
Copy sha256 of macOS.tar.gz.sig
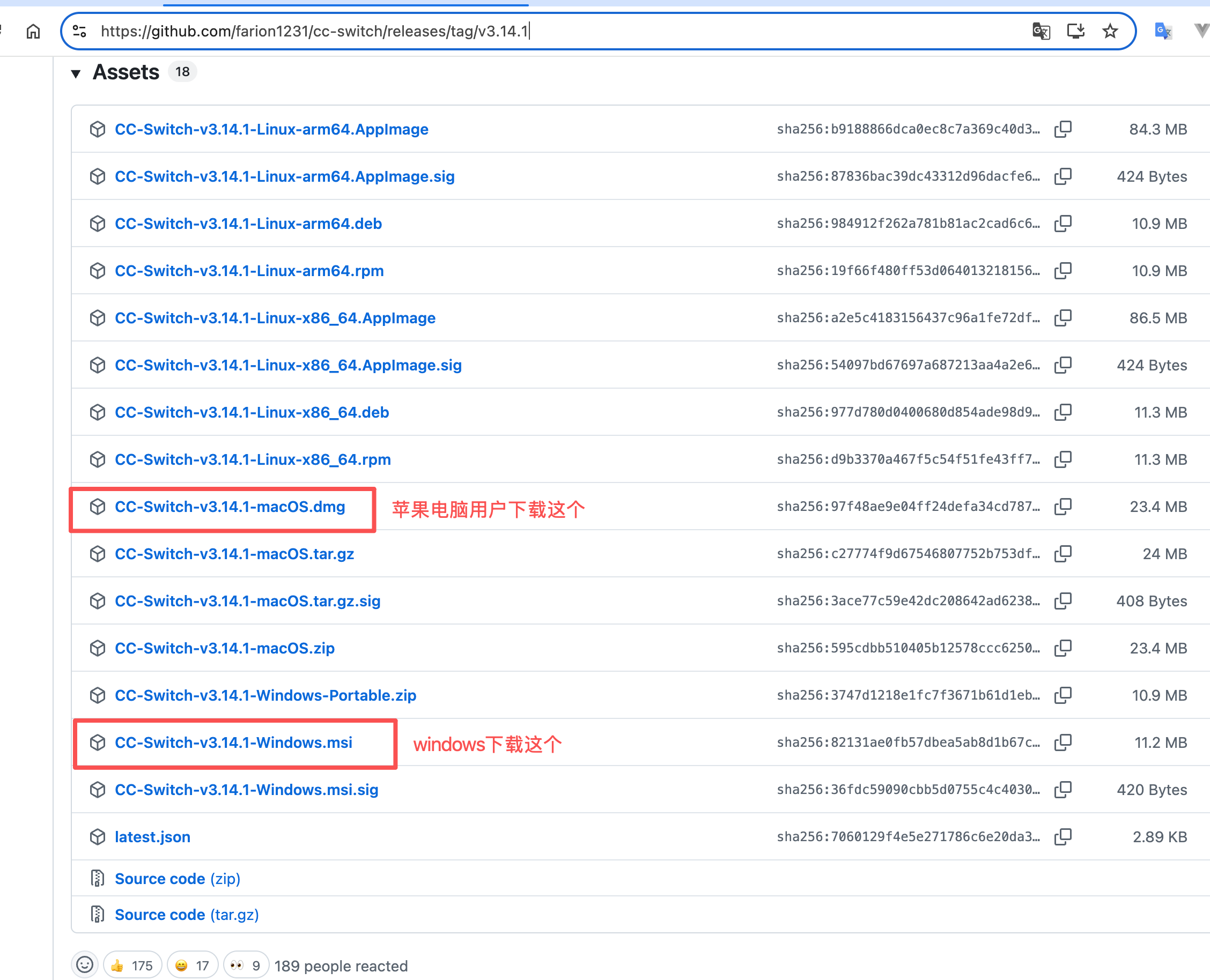(1063, 601)
